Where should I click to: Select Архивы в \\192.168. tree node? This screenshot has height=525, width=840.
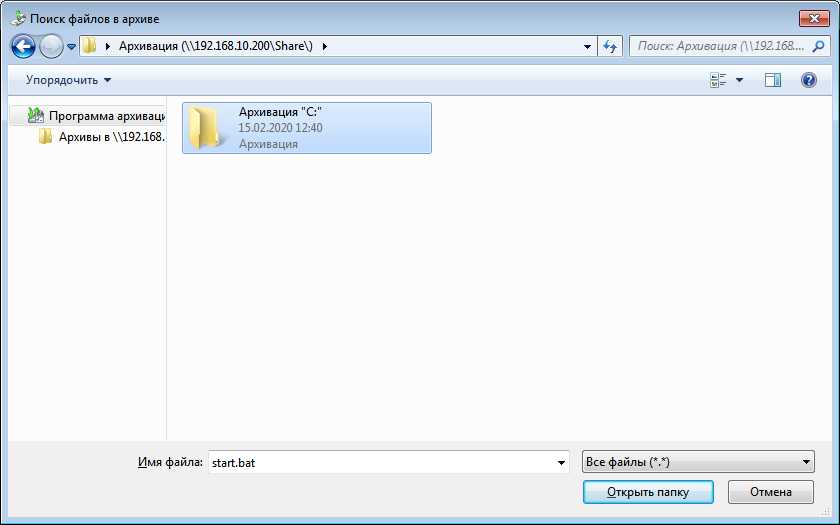[x=110, y=137]
